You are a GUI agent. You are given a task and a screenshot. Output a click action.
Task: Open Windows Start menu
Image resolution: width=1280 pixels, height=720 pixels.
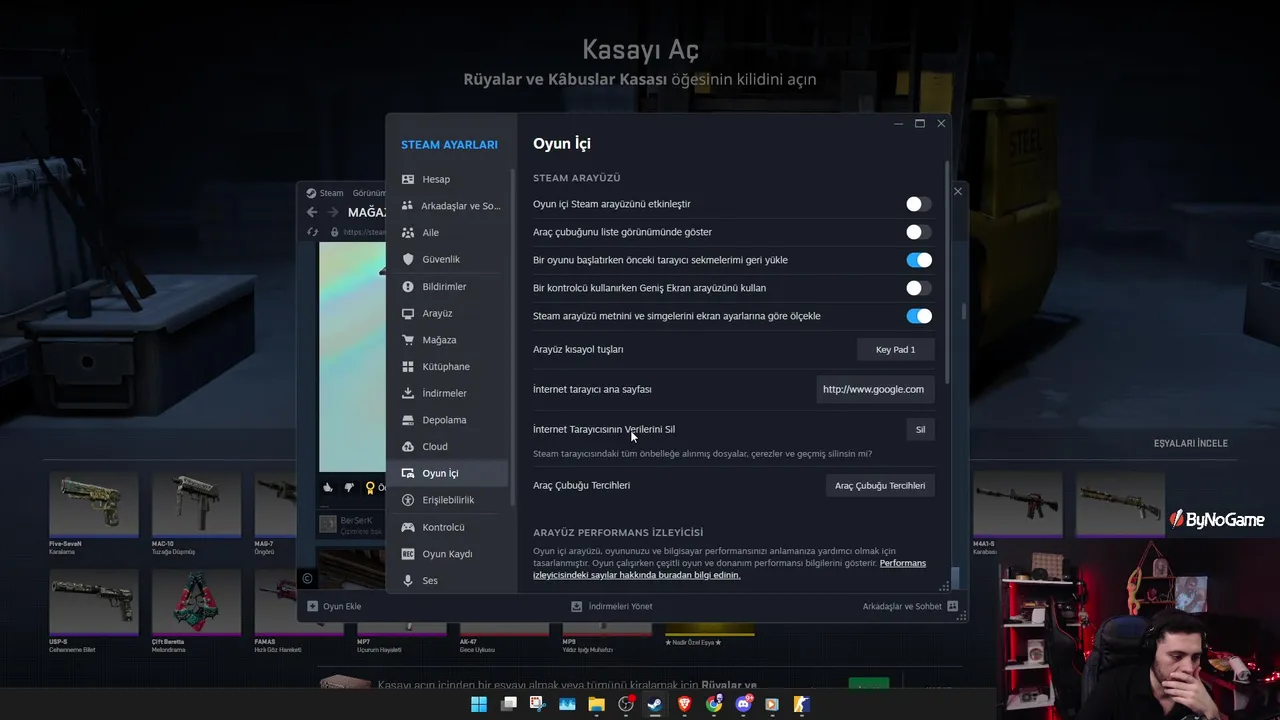point(479,704)
